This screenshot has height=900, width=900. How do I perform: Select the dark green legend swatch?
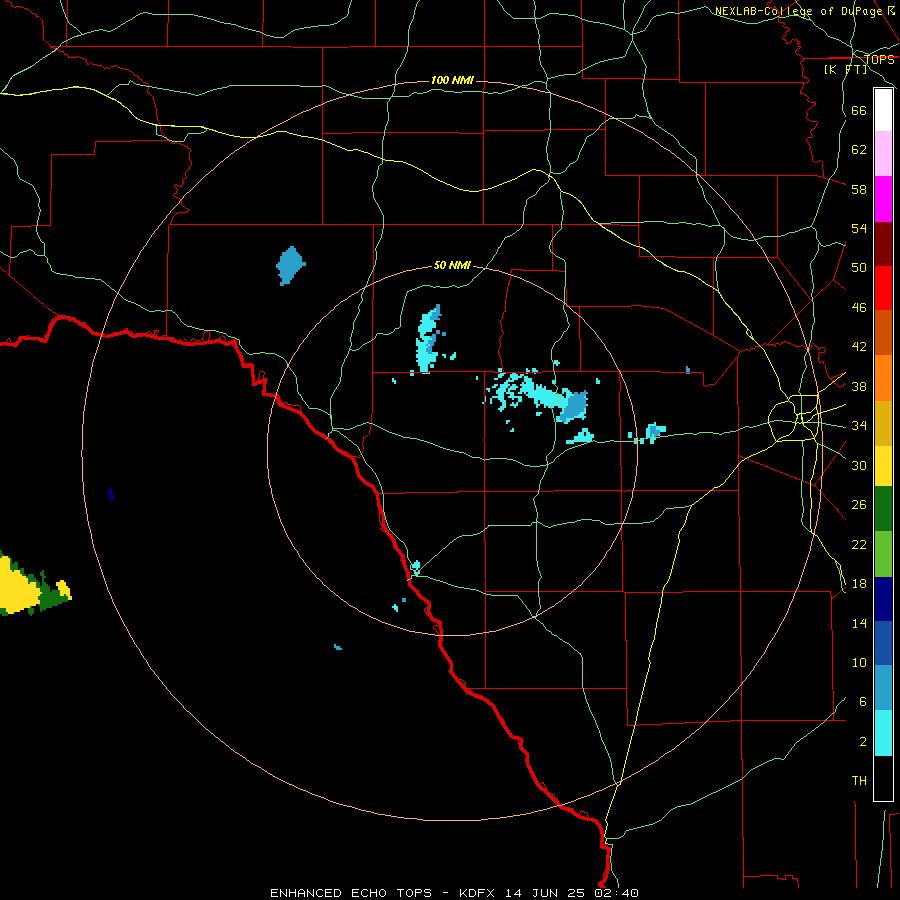pos(883,509)
